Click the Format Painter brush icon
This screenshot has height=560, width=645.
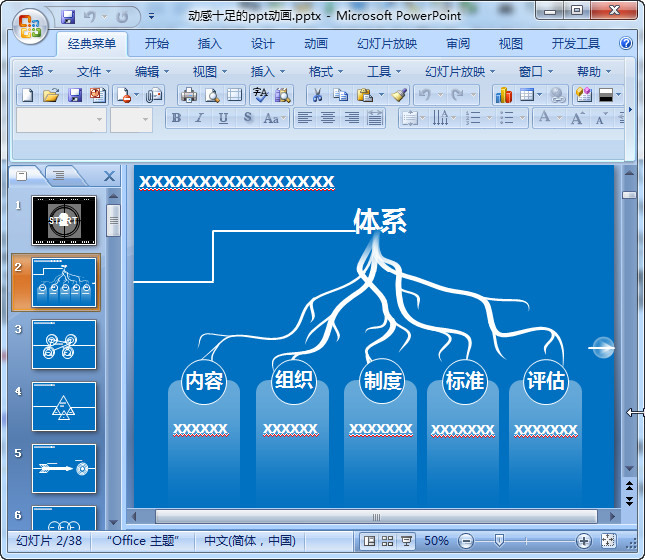click(399, 95)
